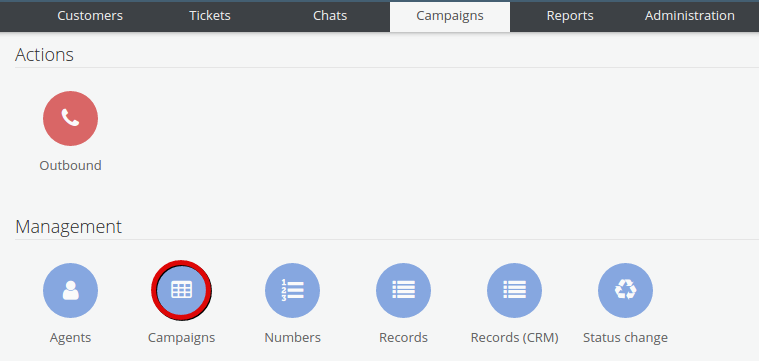759x361 pixels.
Task: Click the Outbound text label
Action: (x=71, y=165)
